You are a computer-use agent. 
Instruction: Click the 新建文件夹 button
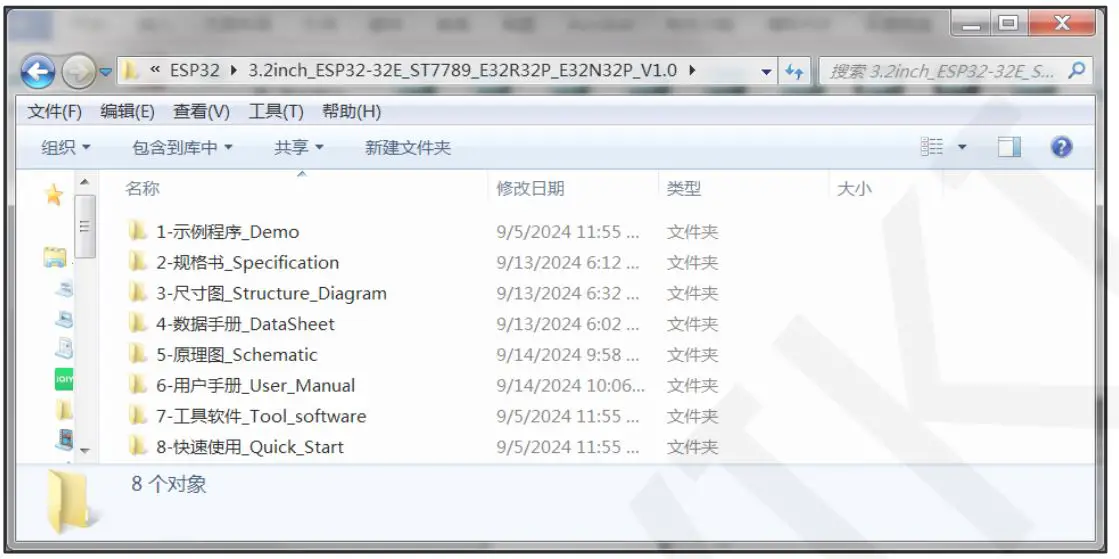[x=407, y=148]
